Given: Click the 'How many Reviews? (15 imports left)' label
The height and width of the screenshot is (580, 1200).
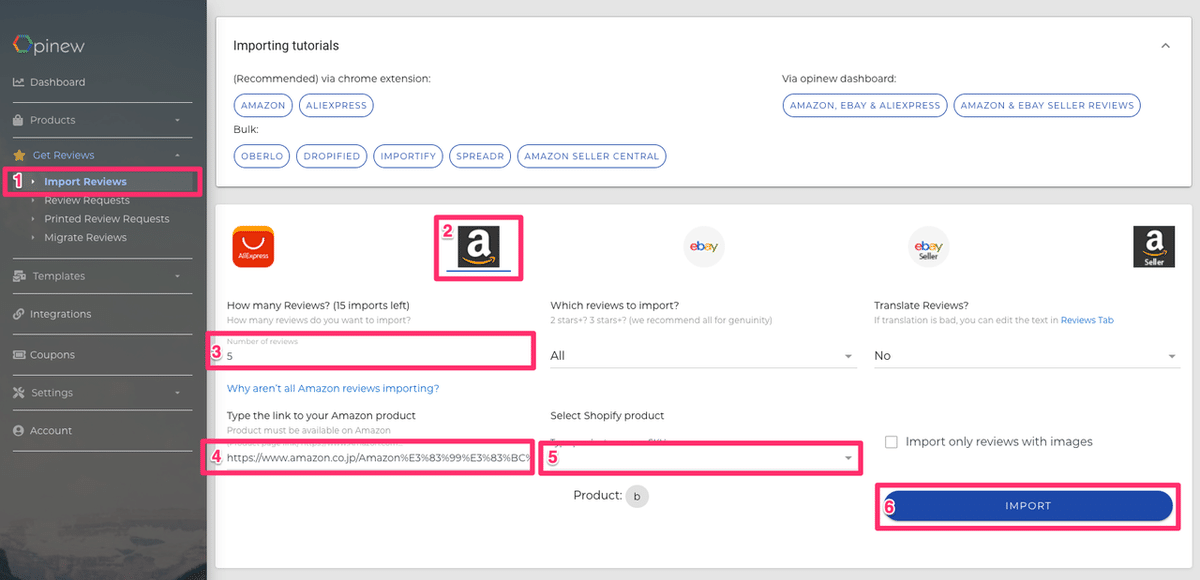Looking at the screenshot, I should coord(318,306).
